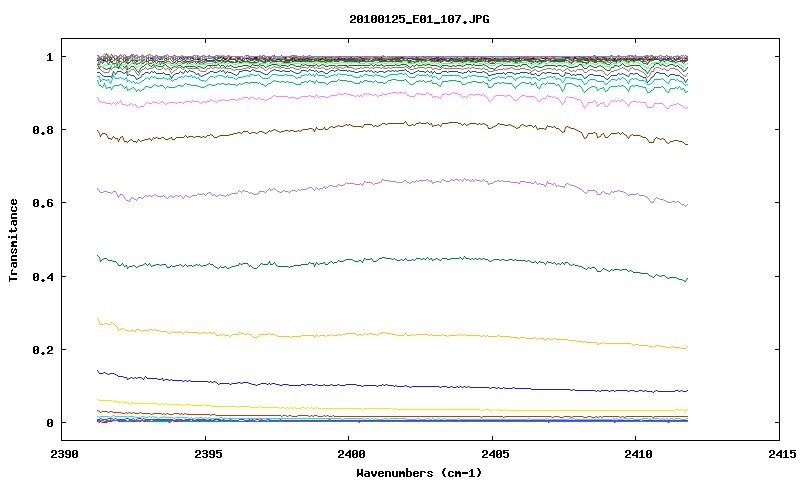Click the y-axis tick label 0

point(49,423)
